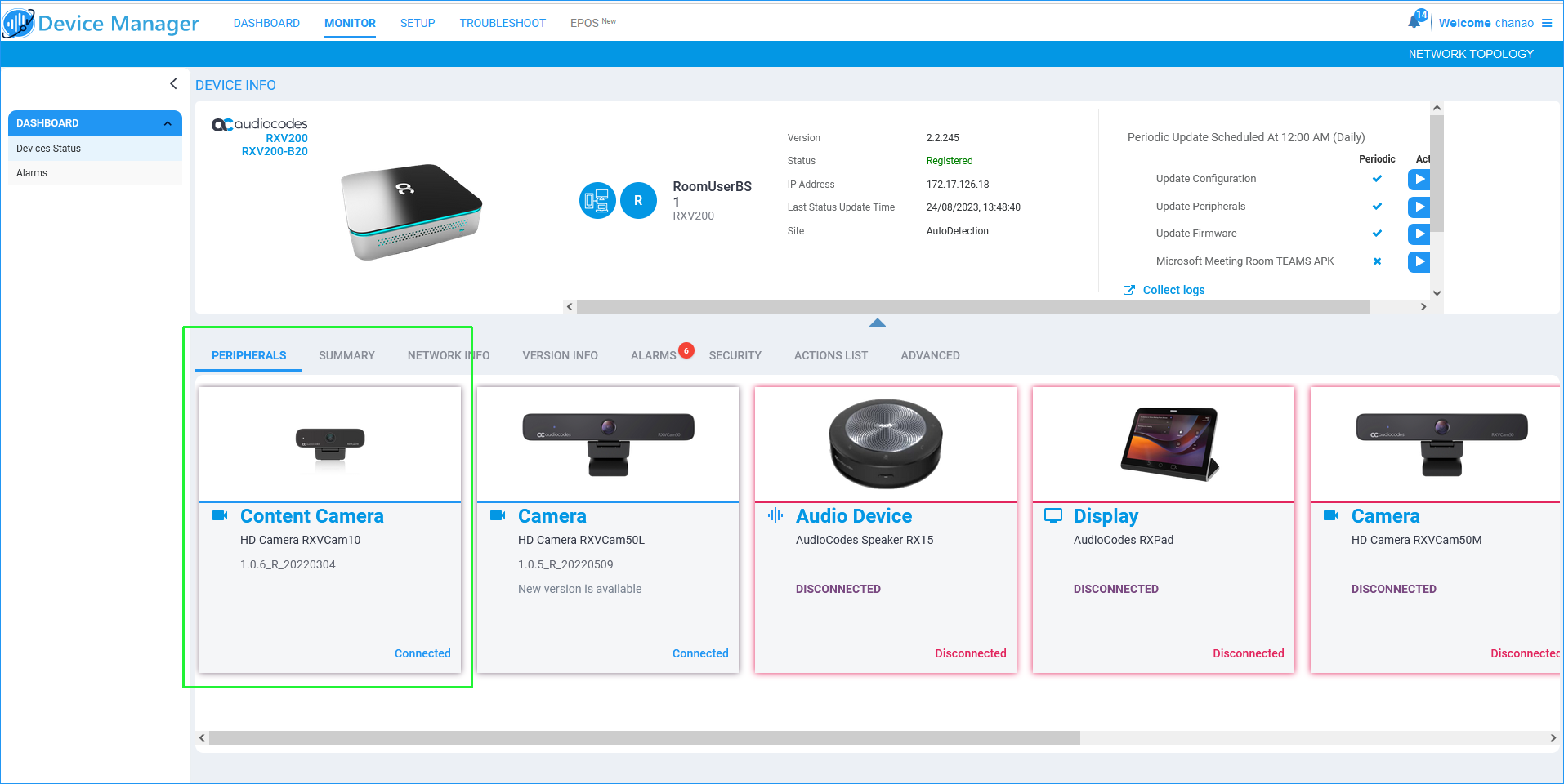Open Alarms in sidebar

tap(95, 173)
